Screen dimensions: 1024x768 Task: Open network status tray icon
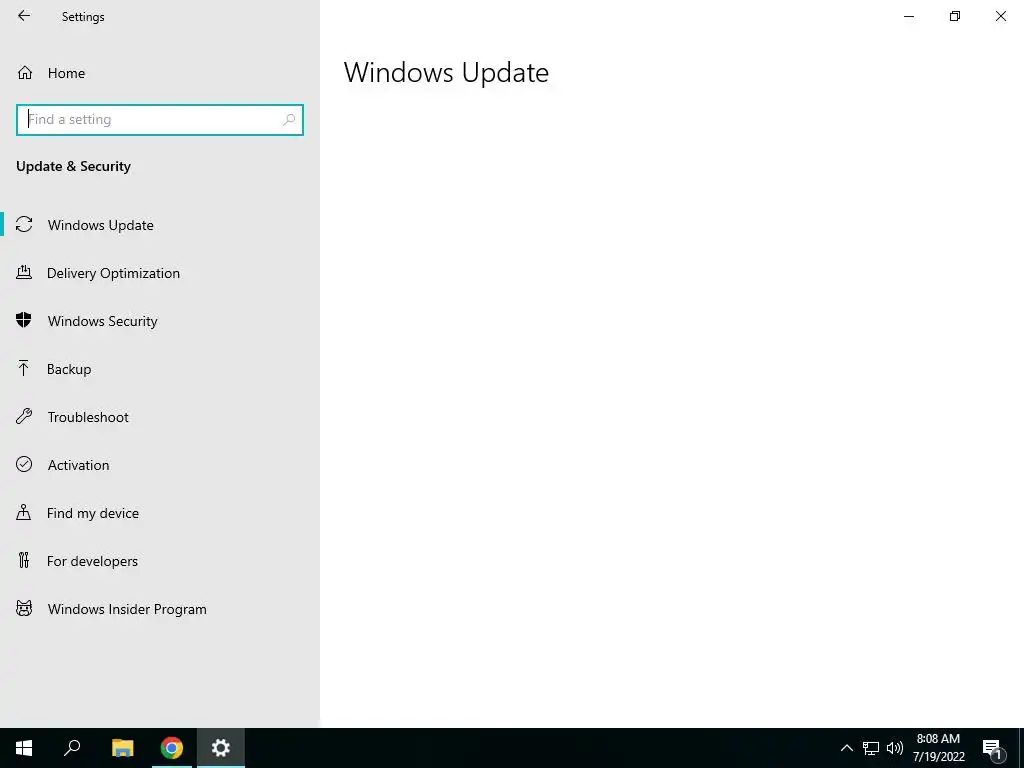pos(871,748)
